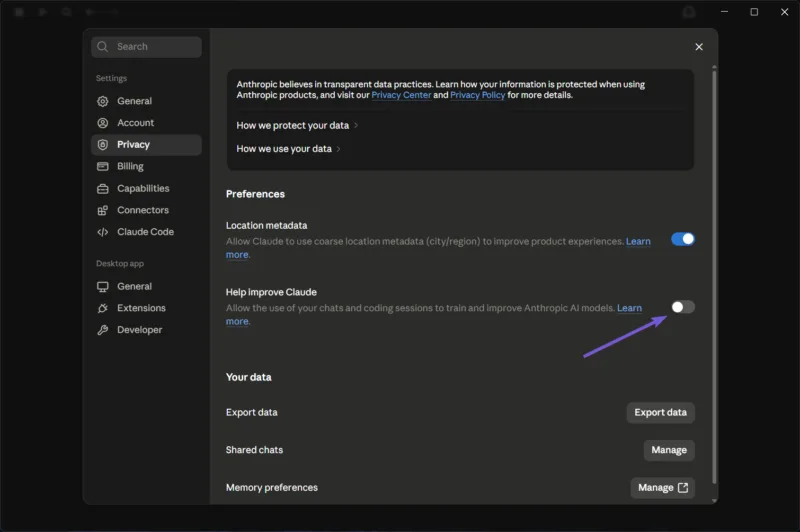800x532 pixels.
Task: Click Manage for Shared chats
Action: pos(669,450)
